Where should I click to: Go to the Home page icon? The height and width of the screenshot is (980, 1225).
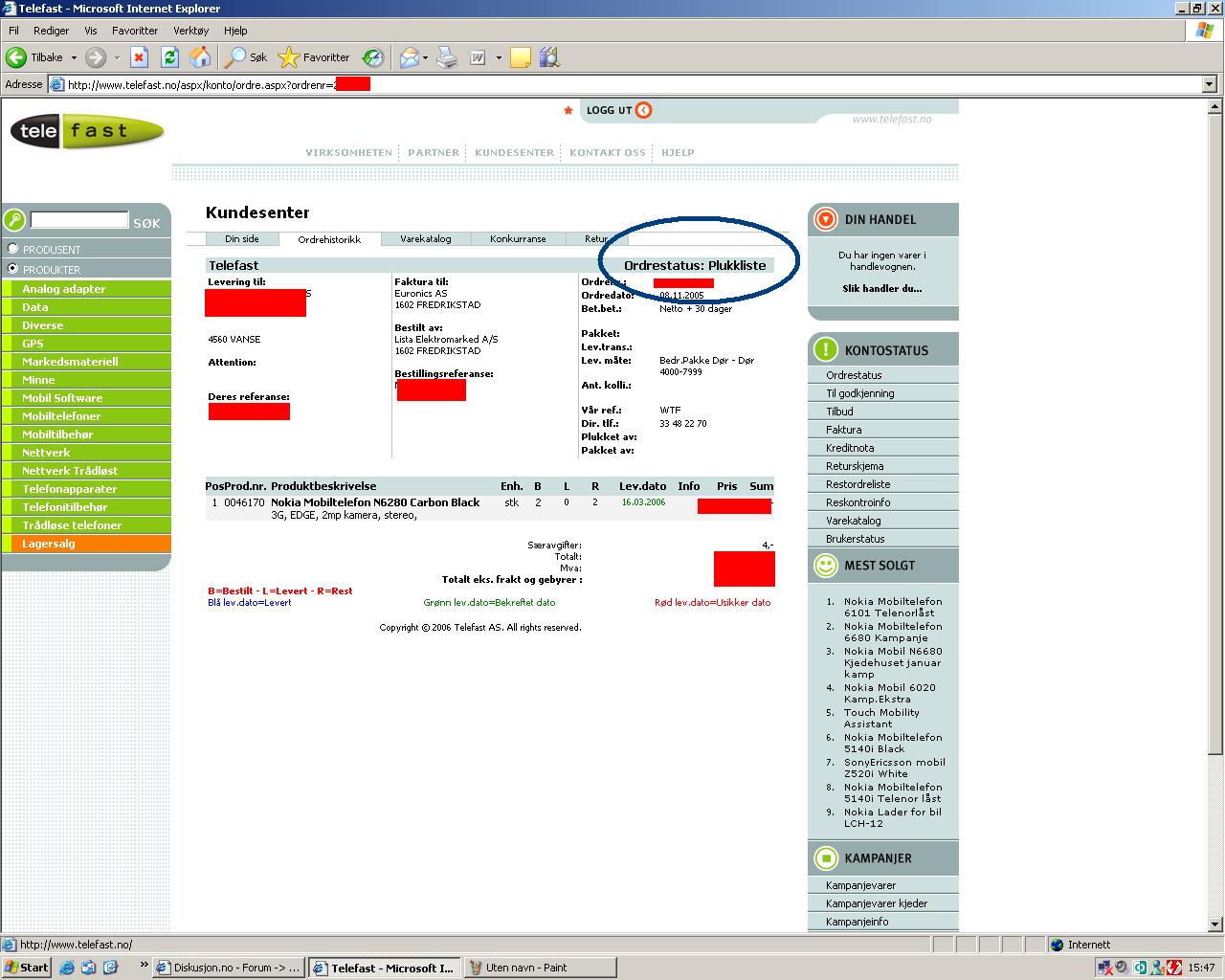pos(200,57)
